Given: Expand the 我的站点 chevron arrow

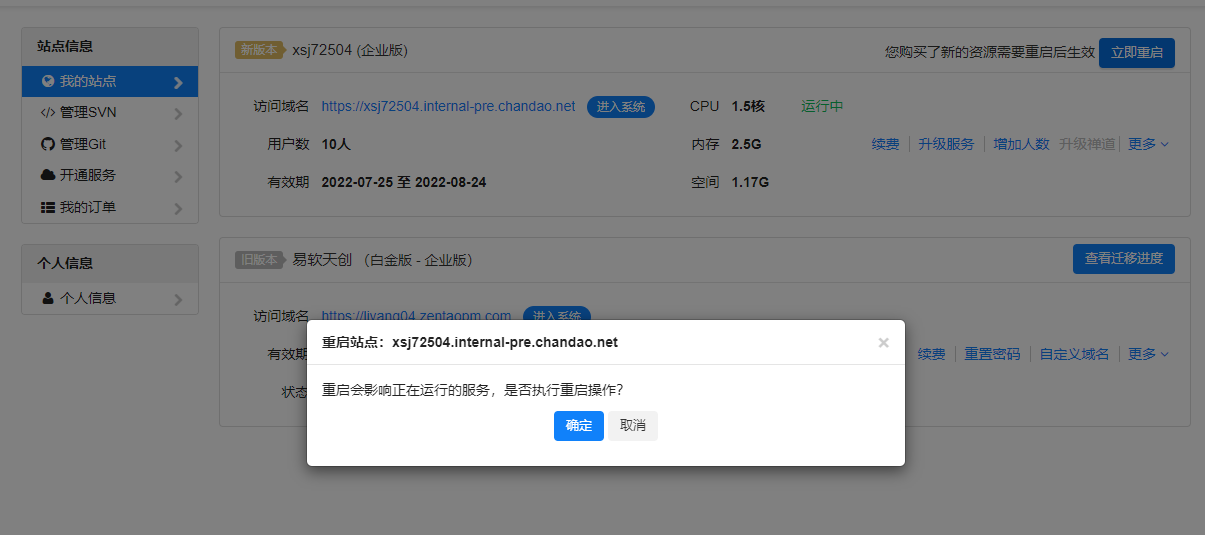Looking at the screenshot, I should click(x=178, y=82).
